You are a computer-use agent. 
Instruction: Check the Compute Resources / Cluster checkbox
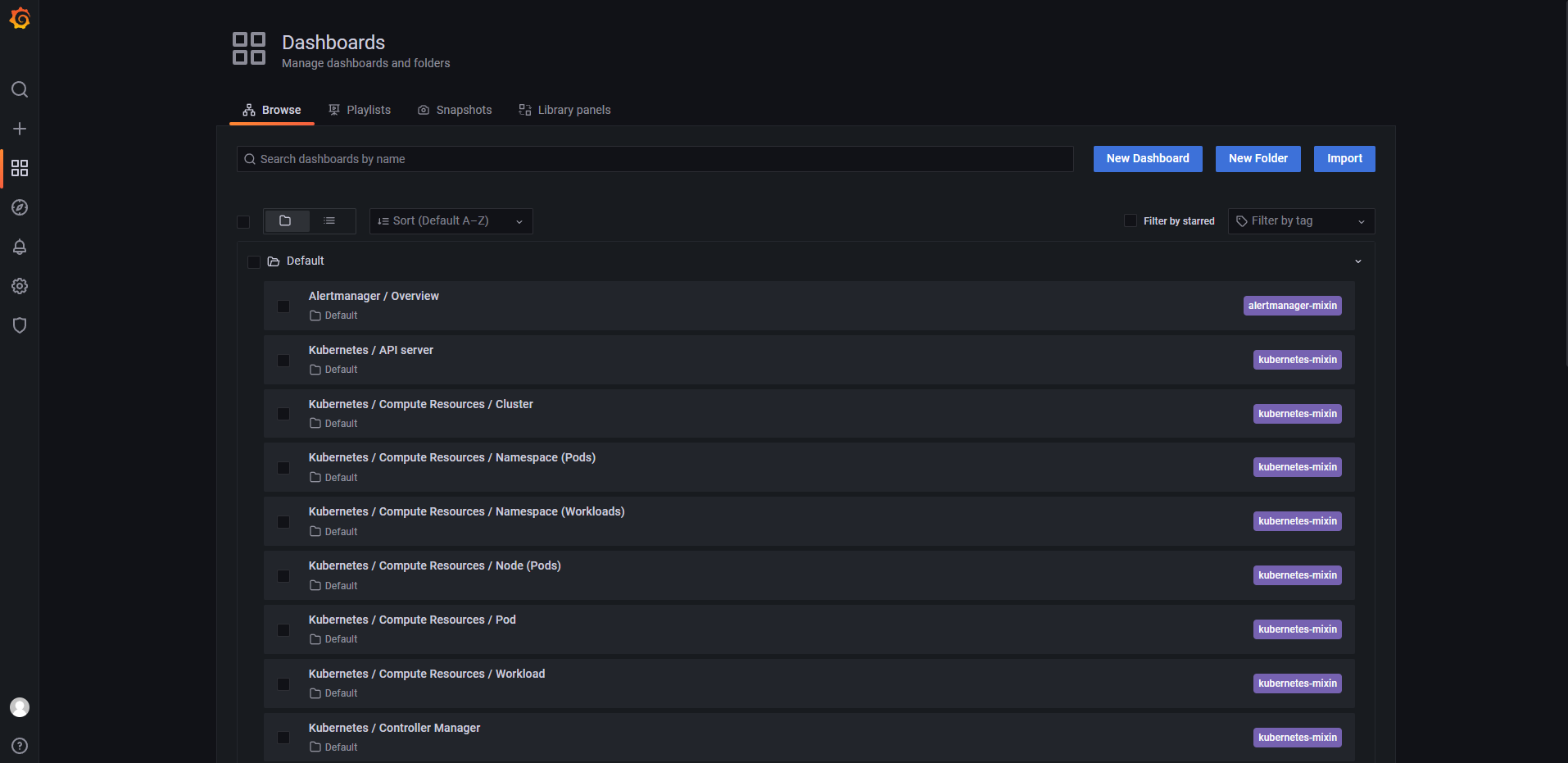[x=283, y=414]
